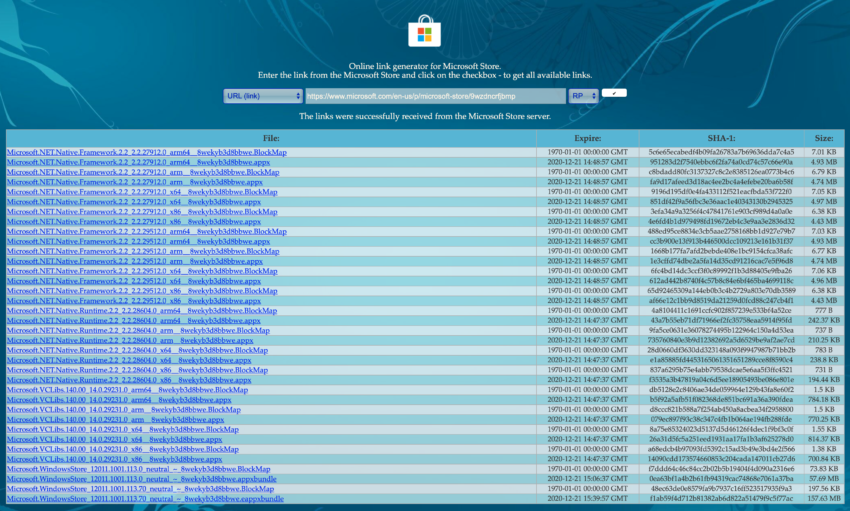Click the checkmark button to generate links
Image resolution: width=850 pixels, height=511 pixels.
point(614,93)
